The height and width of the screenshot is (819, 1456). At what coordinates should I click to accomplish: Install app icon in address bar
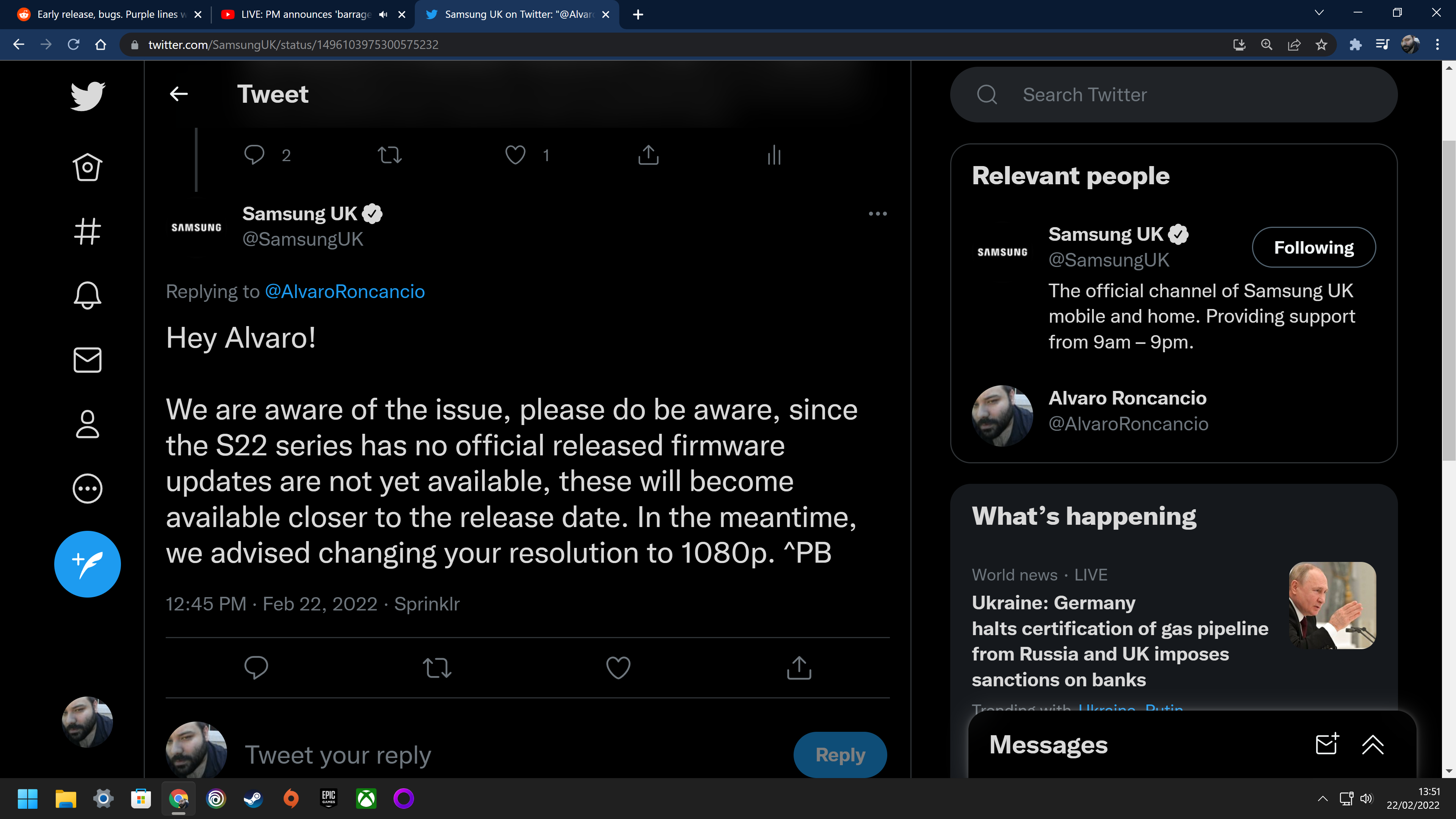(x=1239, y=44)
